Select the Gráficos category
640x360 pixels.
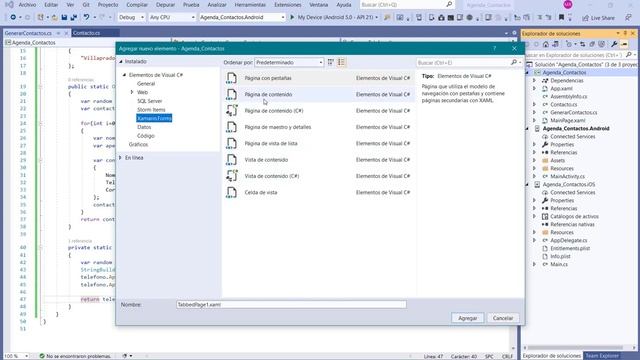pyautogui.click(x=138, y=144)
